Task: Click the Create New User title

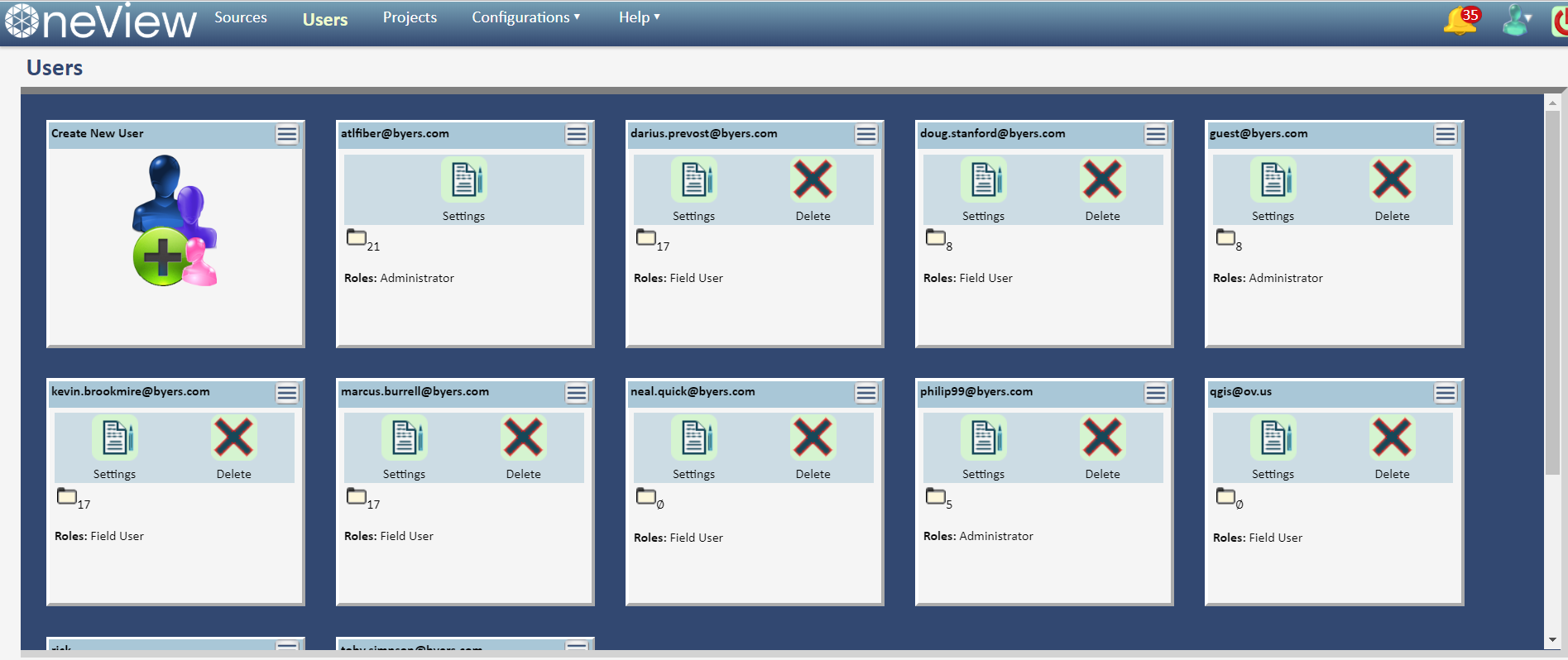Action: click(97, 133)
